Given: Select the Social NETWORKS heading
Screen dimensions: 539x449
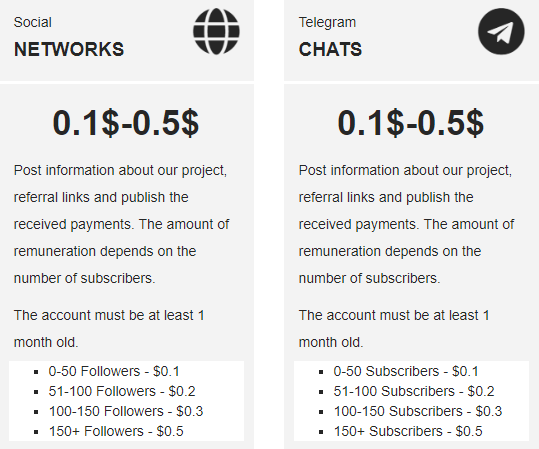Looking at the screenshot, I should pyautogui.click(x=69, y=49).
